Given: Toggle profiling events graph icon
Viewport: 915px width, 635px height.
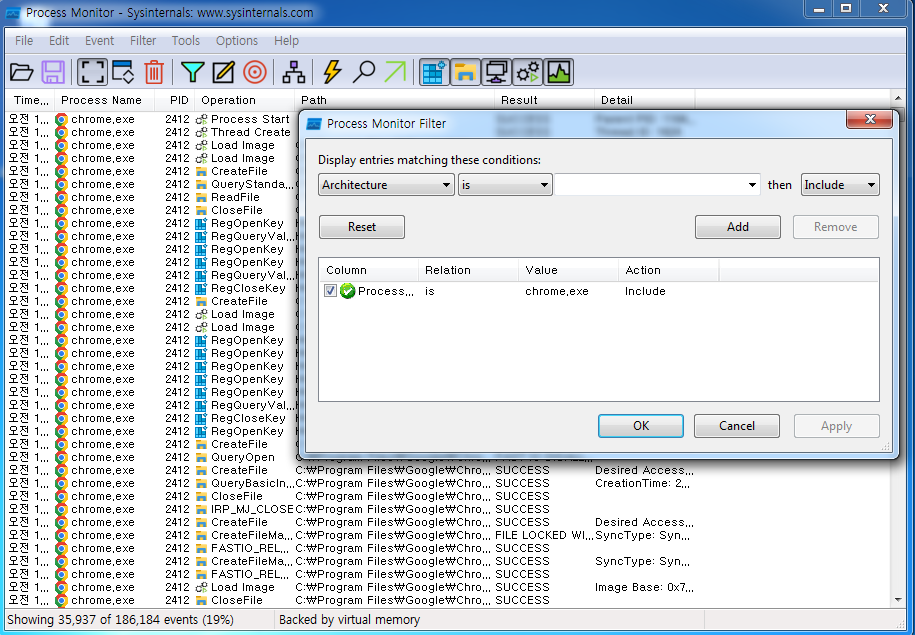Looking at the screenshot, I should coord(558,72).
